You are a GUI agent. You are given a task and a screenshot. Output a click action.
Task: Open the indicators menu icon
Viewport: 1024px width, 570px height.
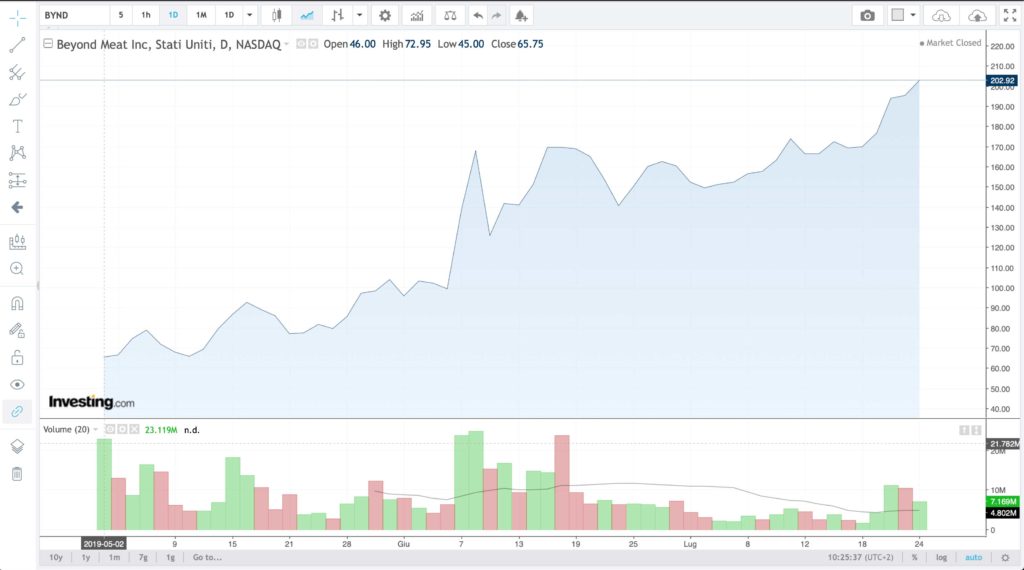417,15
